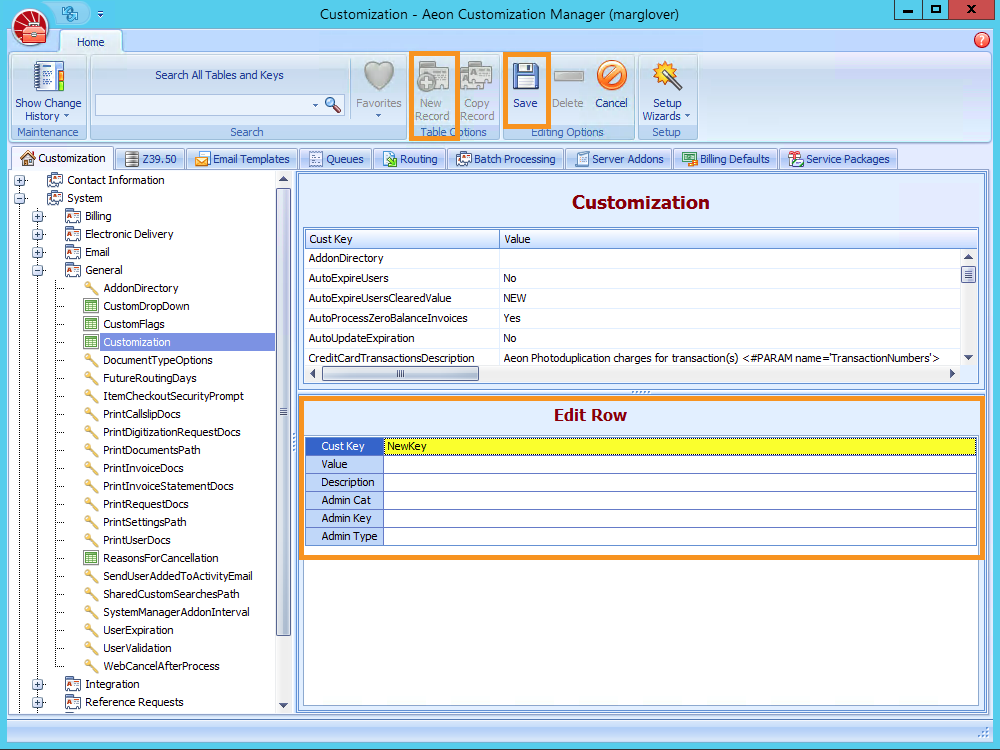Expand the Billing tree node
Image resolution: width=1000 pixels, height=750 pixels.
point(37,216)
